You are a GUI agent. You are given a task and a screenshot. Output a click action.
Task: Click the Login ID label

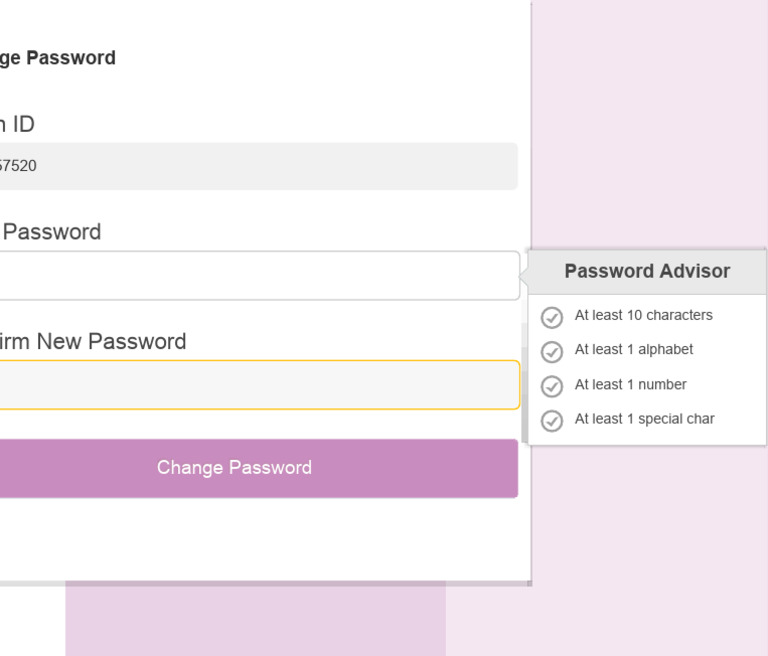17,124
